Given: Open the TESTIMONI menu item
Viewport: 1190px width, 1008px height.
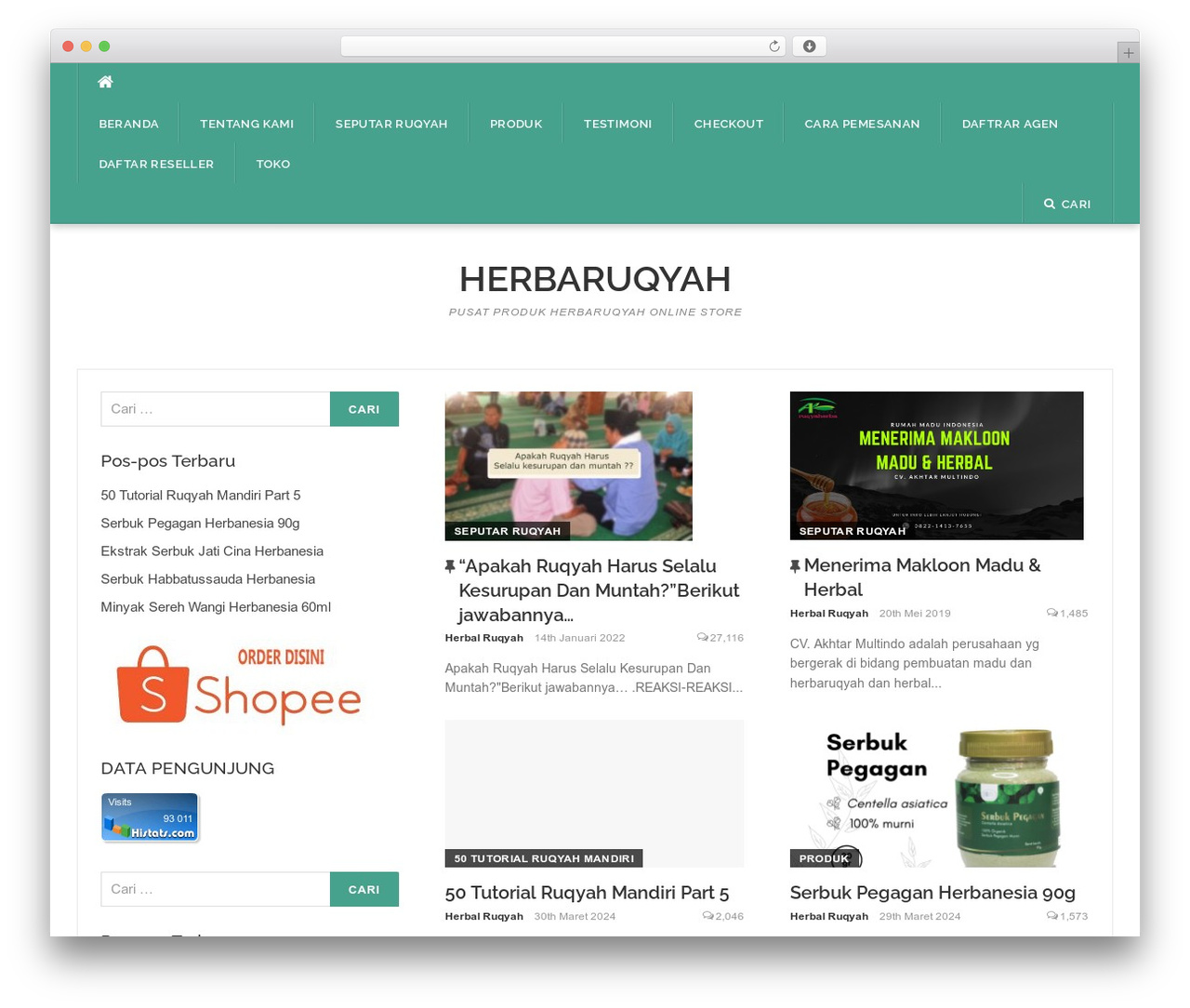Looking at the screenshot, I should click(x=617, y=124).
